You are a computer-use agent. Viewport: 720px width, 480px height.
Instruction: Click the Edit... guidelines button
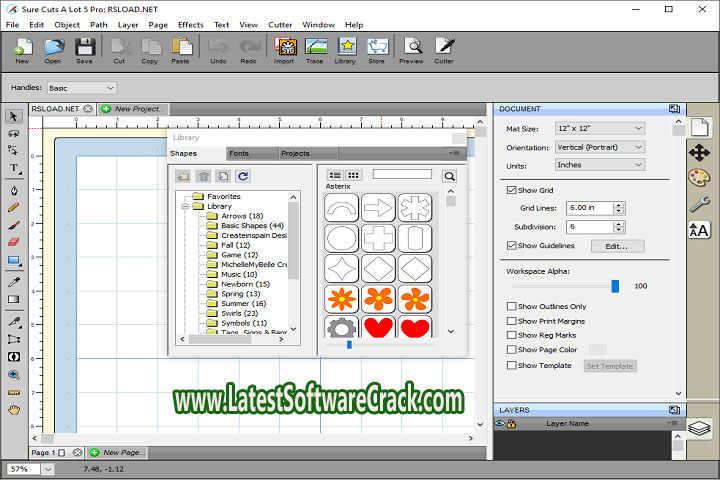tap(618, 246)
